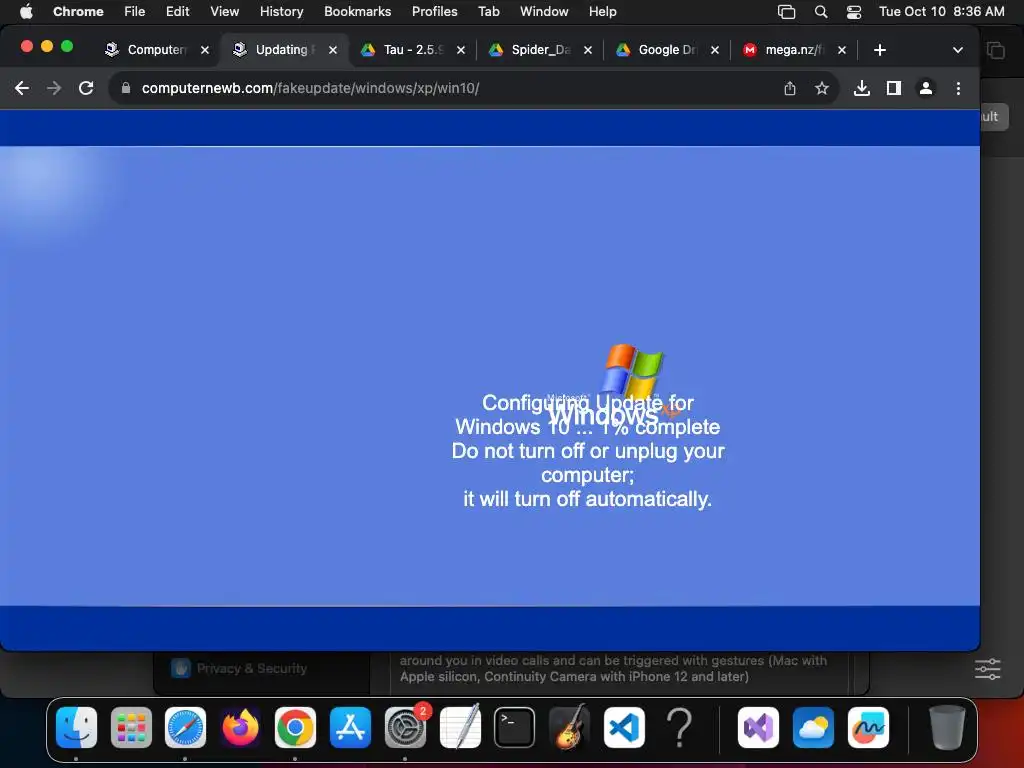Open the Window menu

544,12
